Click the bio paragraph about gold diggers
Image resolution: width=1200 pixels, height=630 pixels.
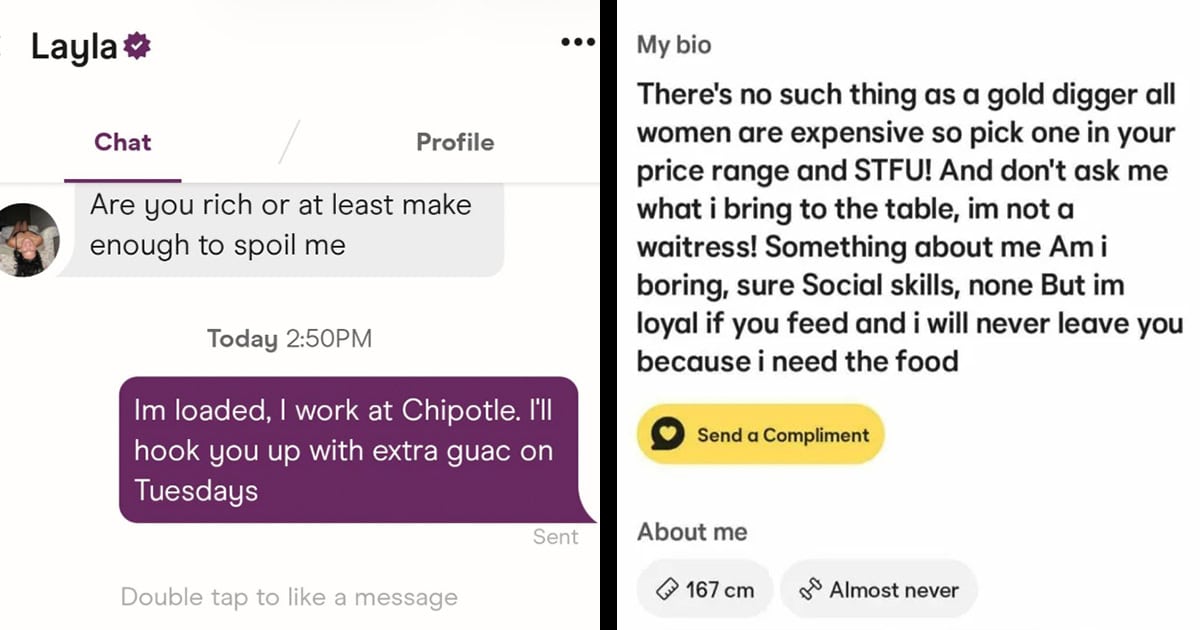pos(908,227)
